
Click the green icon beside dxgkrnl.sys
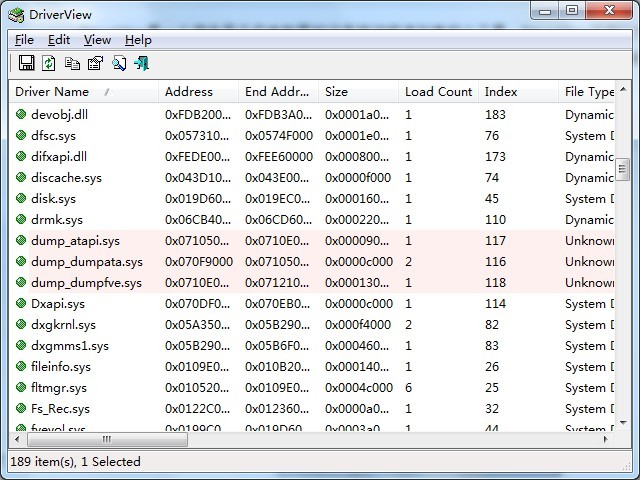click(x=21, y=325)
